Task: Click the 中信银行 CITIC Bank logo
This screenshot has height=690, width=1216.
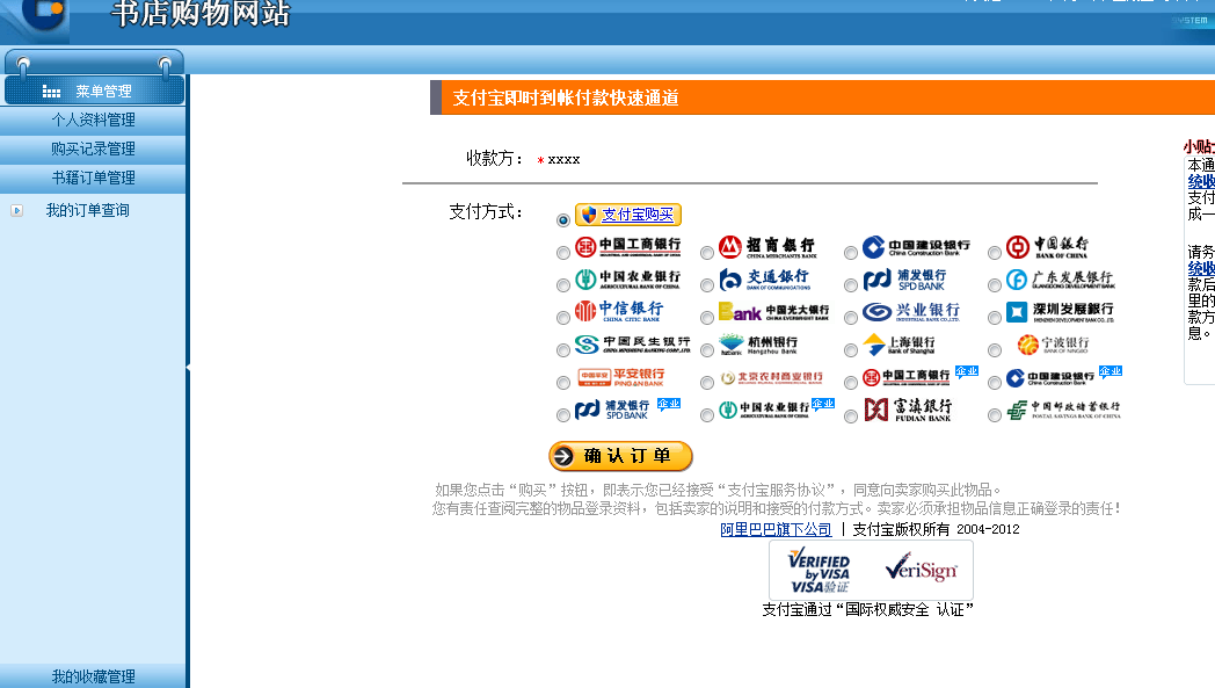Action: point(619,311)
